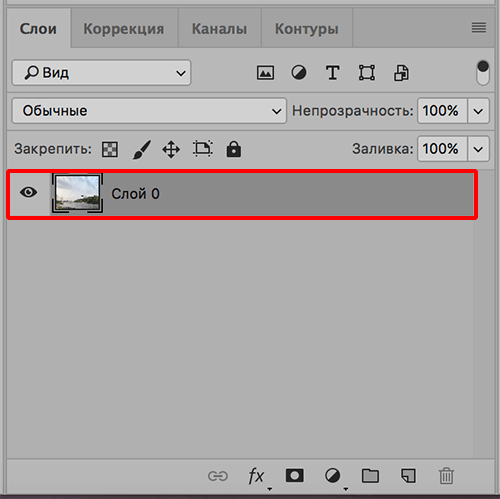Open the Обычные blend mode dropdown

[149, 111]
